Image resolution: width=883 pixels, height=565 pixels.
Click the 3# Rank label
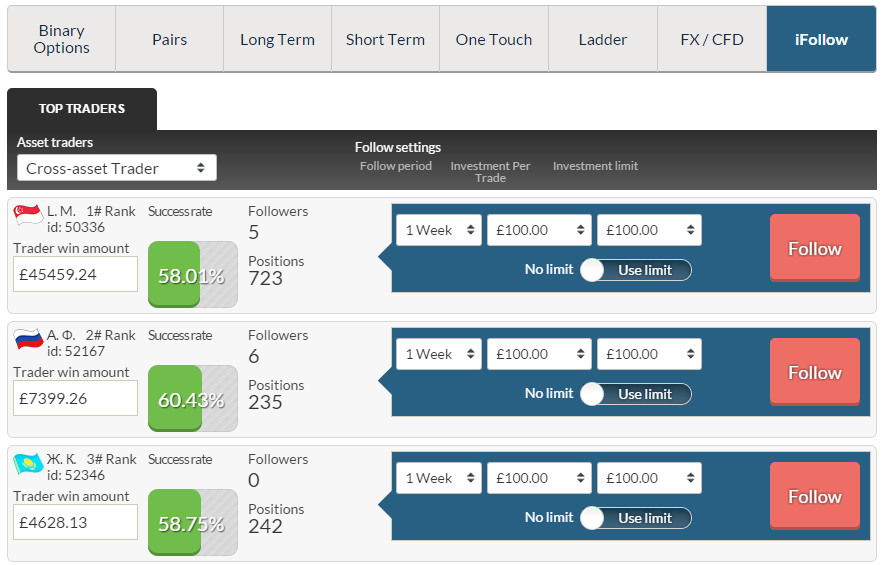pos(112,459)
